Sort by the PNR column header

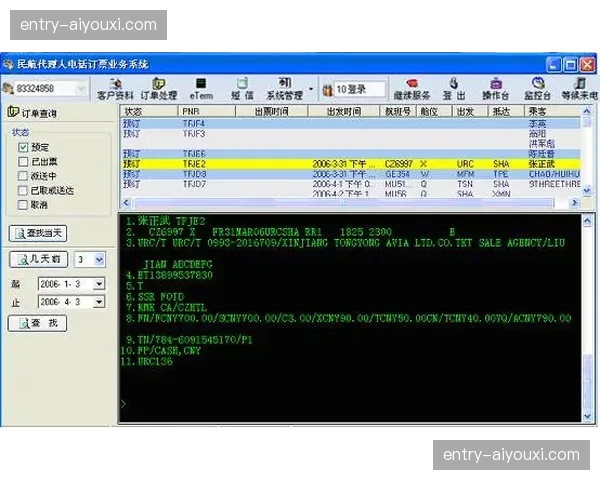(x=207, y=111)
